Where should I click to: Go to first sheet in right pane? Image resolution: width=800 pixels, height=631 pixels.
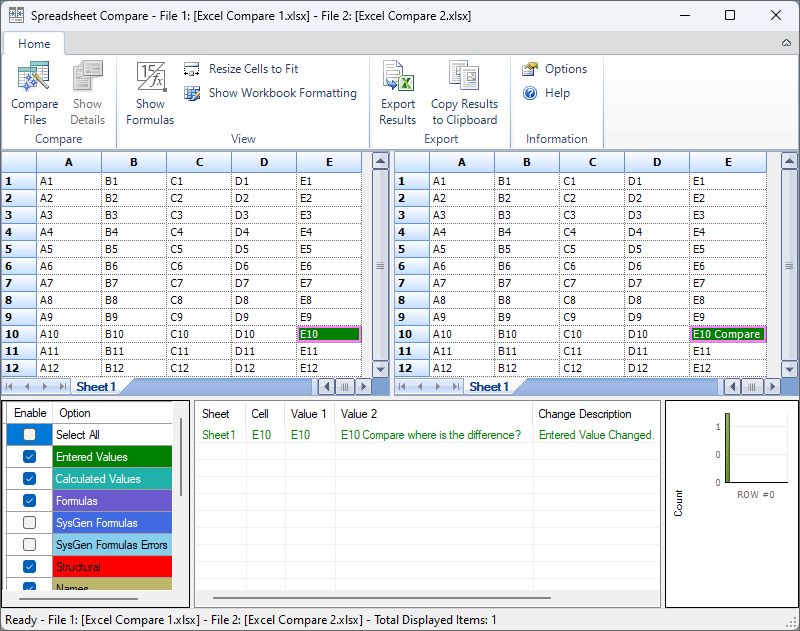click(x=403, y=387)
